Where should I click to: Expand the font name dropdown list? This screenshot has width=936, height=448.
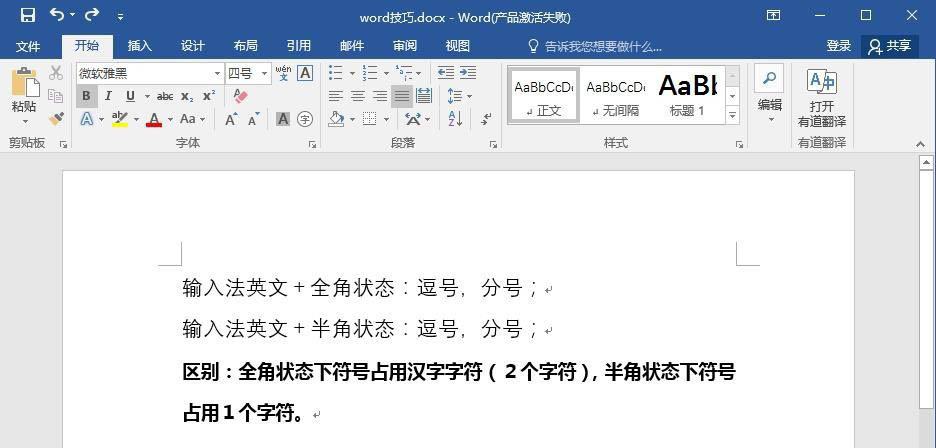[218, 73]
